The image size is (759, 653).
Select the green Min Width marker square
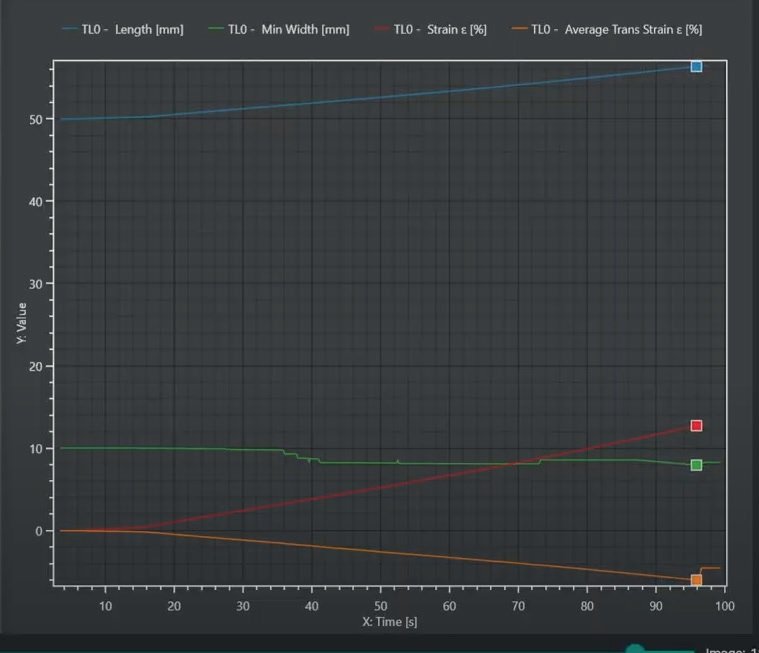click(696, 465)
